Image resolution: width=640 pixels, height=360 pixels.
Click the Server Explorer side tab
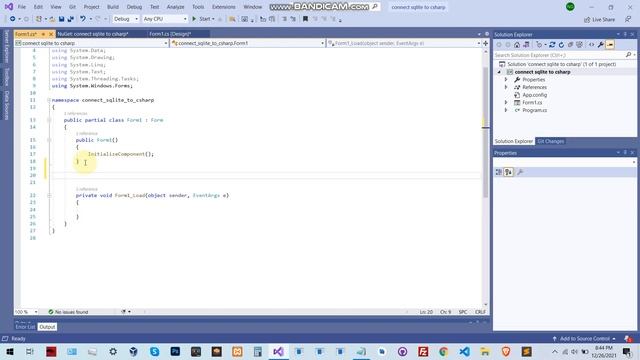pyautogui.click(x=7, y=47)
